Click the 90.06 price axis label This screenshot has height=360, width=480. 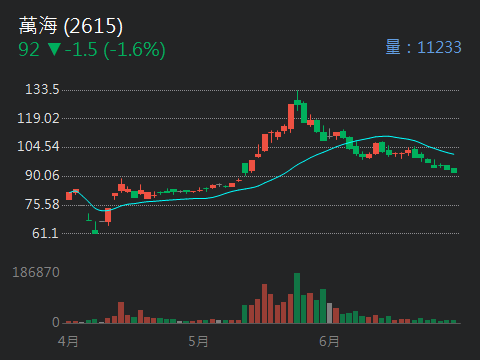pyautogui.click(x=42, y=176)
